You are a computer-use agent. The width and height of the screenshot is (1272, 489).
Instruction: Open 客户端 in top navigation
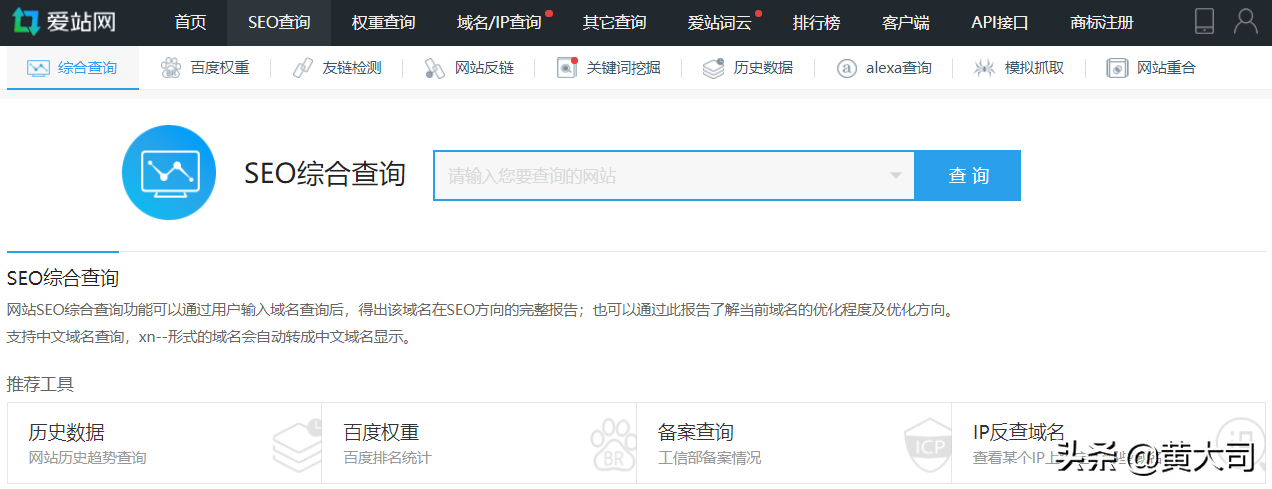pos(906,22)
